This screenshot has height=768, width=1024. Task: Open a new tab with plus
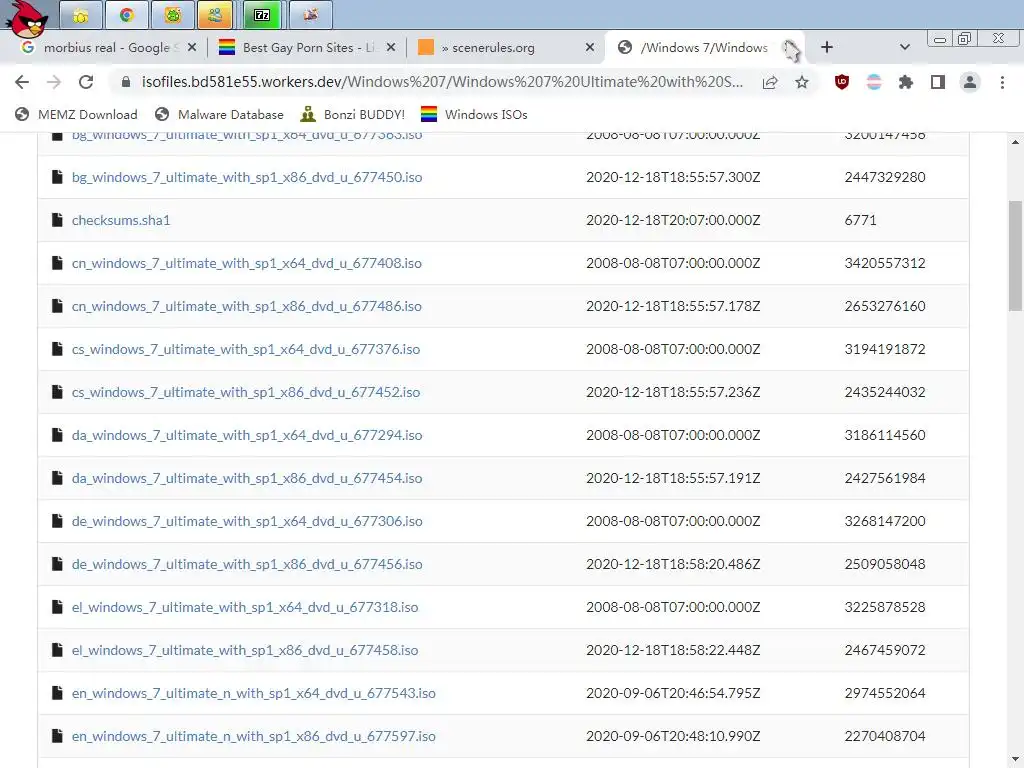827,47
